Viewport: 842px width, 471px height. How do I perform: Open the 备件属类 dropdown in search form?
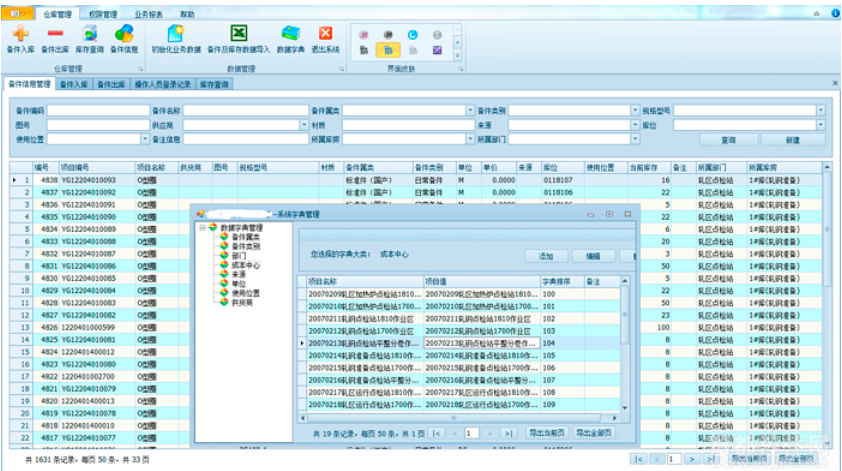pos(469,110)
